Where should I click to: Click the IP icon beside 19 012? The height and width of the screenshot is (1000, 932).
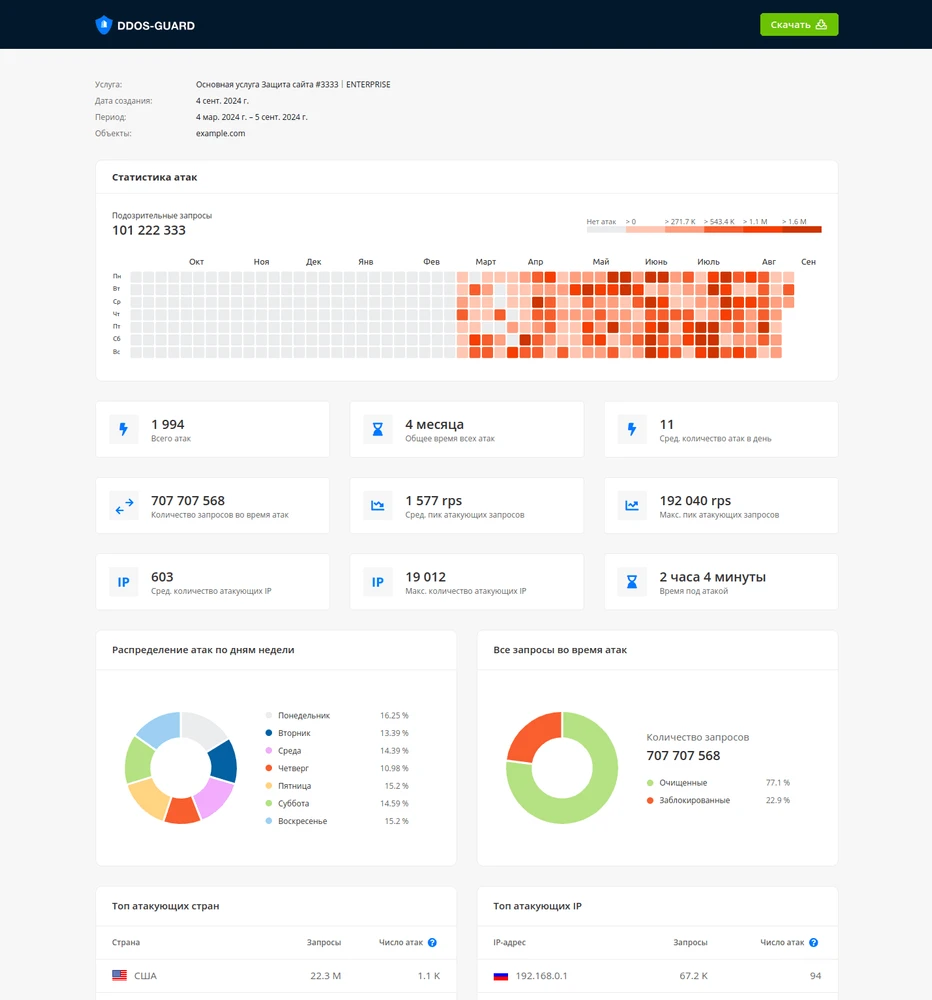pyautogui.click(x=378, y=582)
